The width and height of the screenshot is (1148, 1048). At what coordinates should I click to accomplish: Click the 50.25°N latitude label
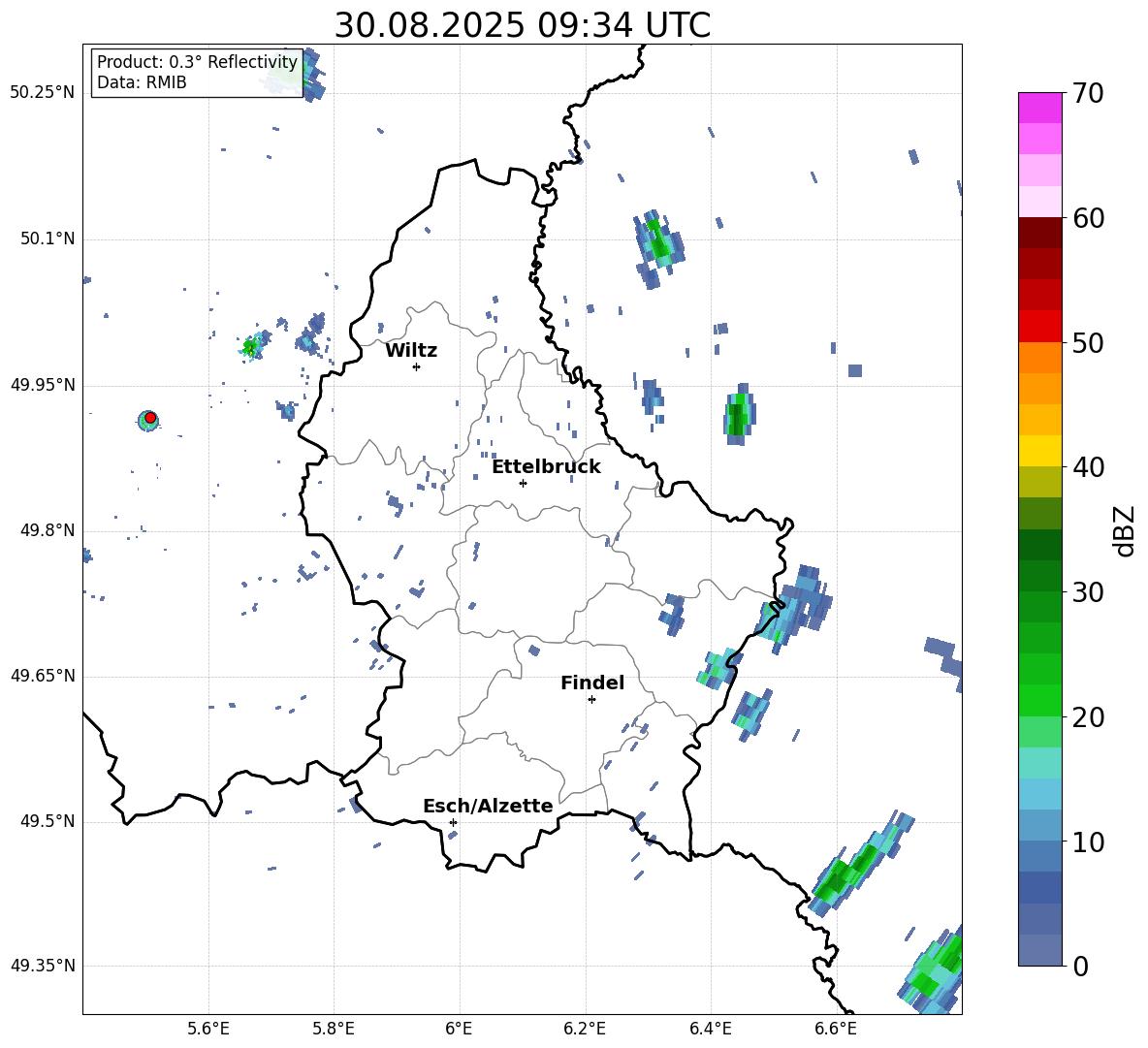click(x=43, y=93)
